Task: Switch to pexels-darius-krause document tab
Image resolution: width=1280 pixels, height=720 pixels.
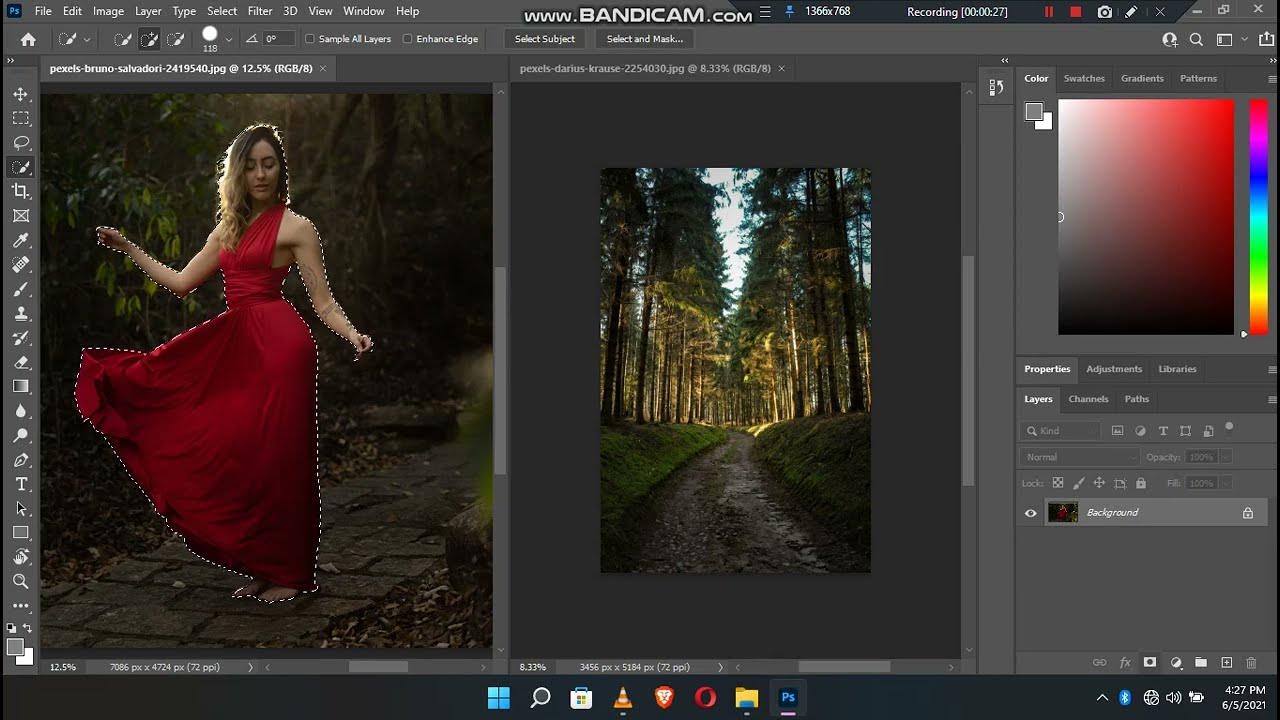Action: [x=645, y=69]
